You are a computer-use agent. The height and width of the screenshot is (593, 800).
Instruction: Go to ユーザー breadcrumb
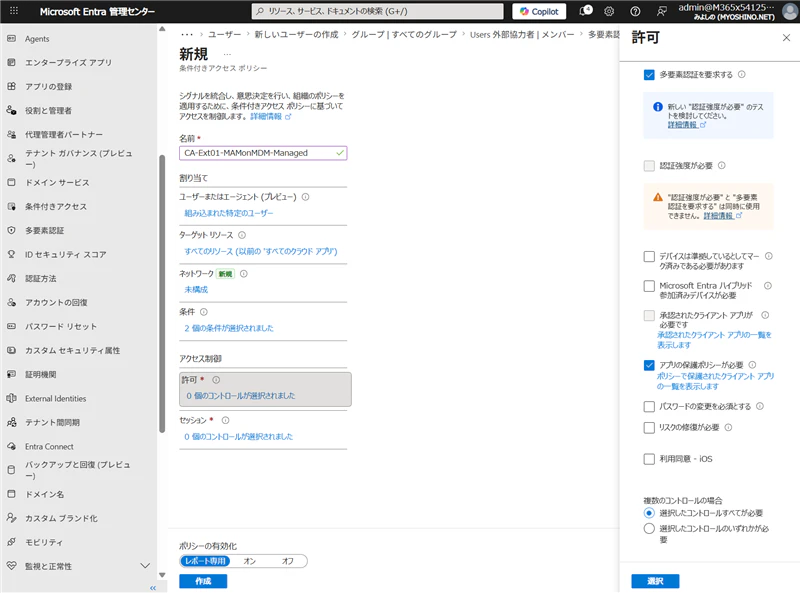pos(224,34)
